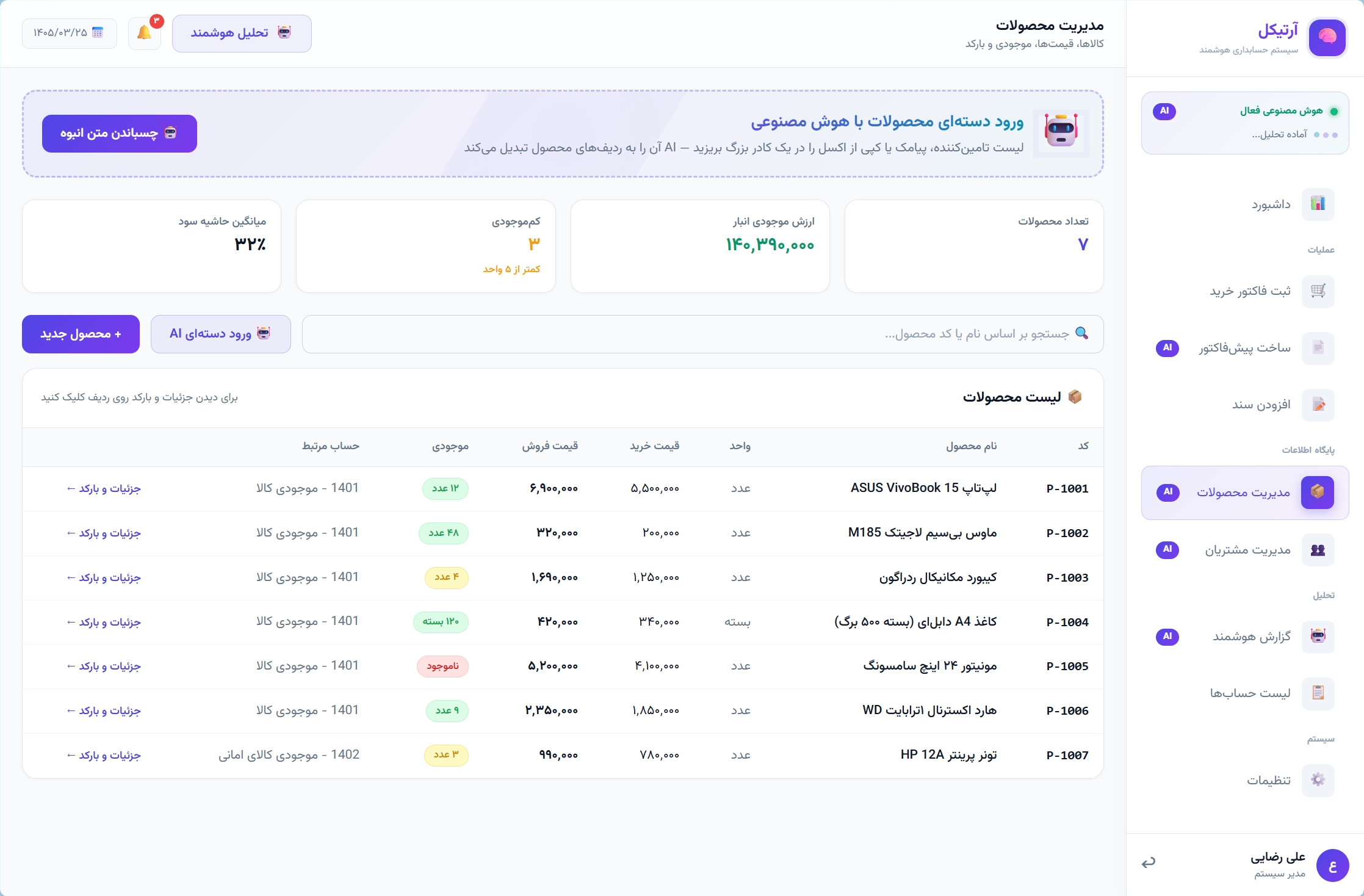Open جزئیات و بارکد for P-1001
This screenshot has height=896, width=1364.
(104, 489)
